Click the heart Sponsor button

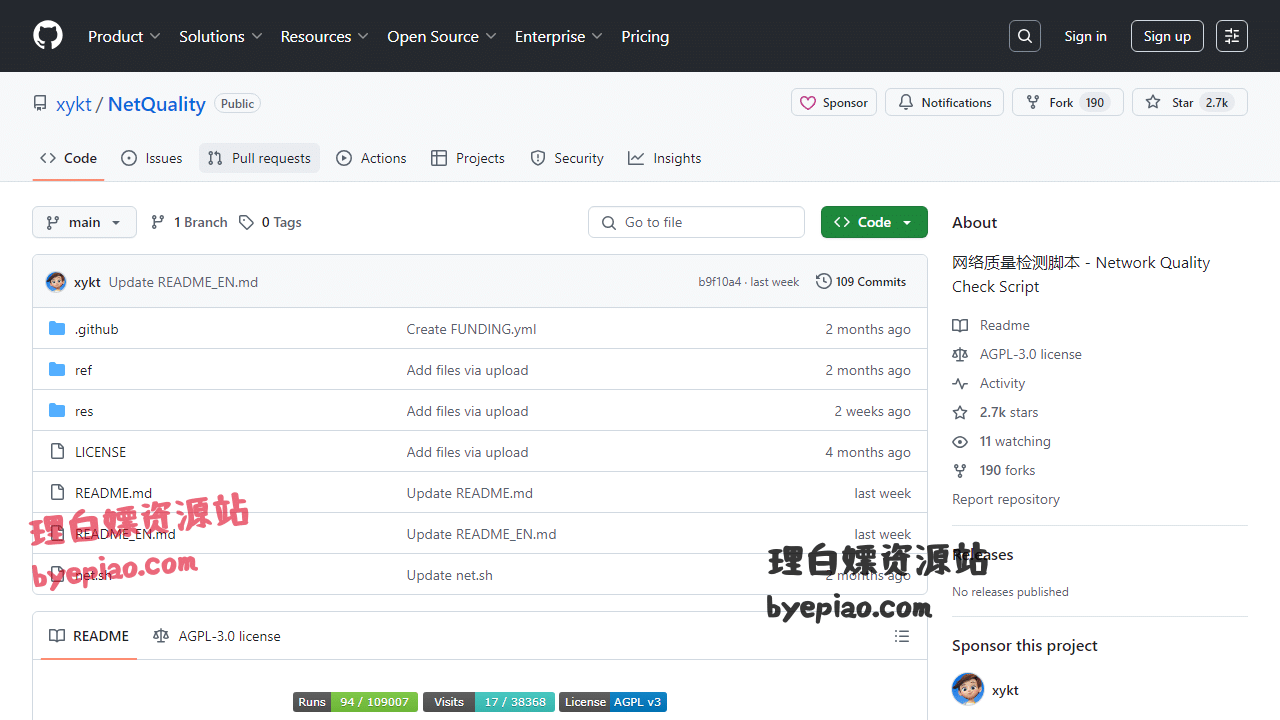pyautogui.click(x=835, y=103)
